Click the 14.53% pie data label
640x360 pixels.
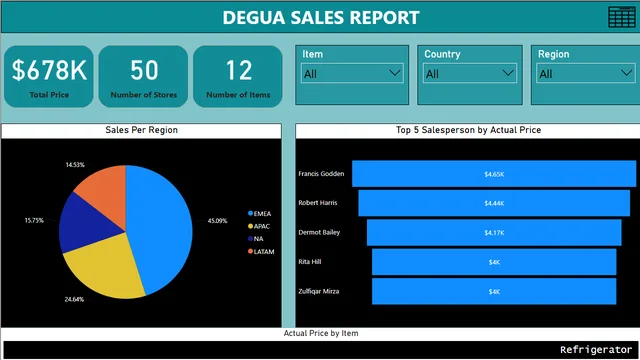point(75,165)
